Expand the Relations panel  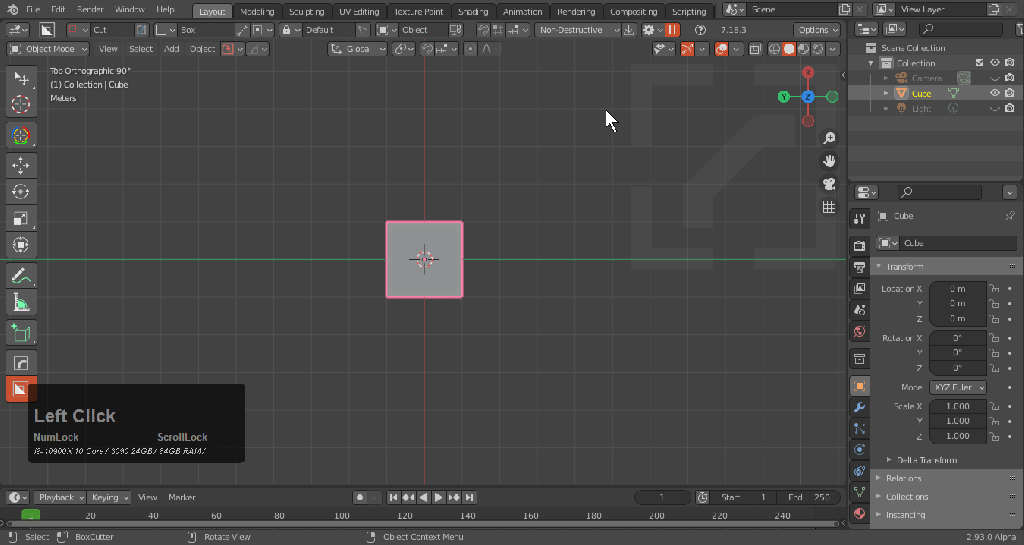905,478
